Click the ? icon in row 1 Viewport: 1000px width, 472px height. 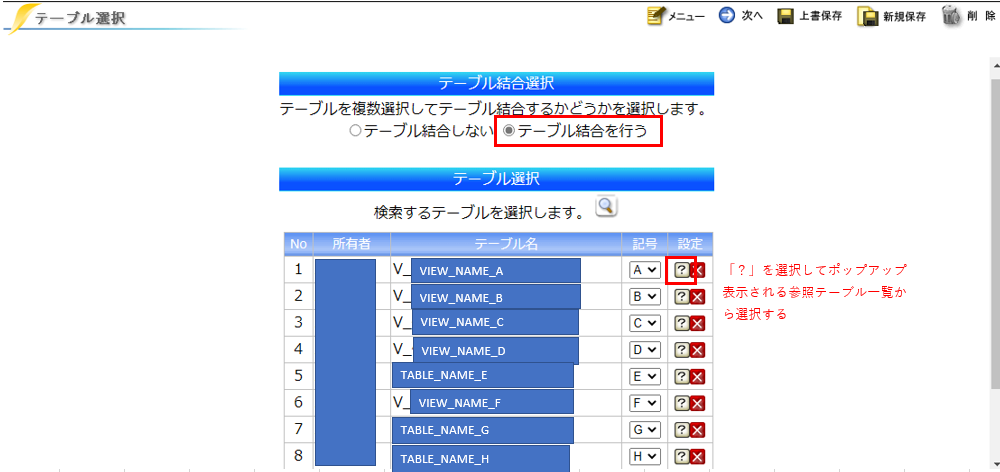click(681, 270)
